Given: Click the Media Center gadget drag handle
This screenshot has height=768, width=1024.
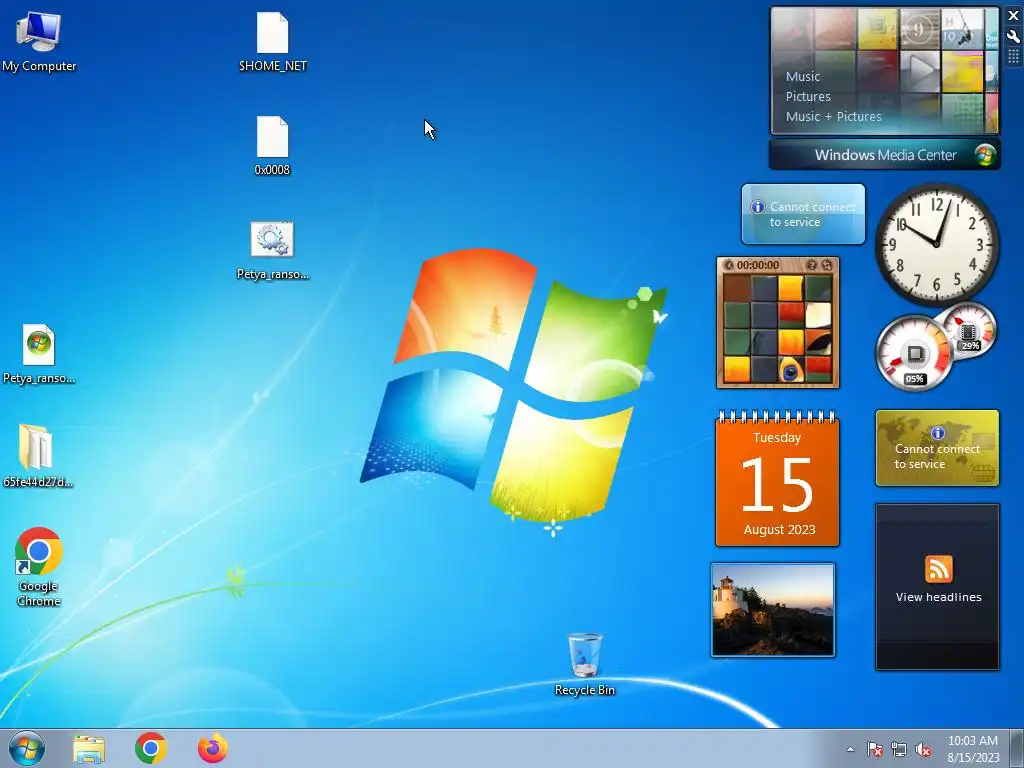Looking at the screenshot, I should coord(1013,57).
